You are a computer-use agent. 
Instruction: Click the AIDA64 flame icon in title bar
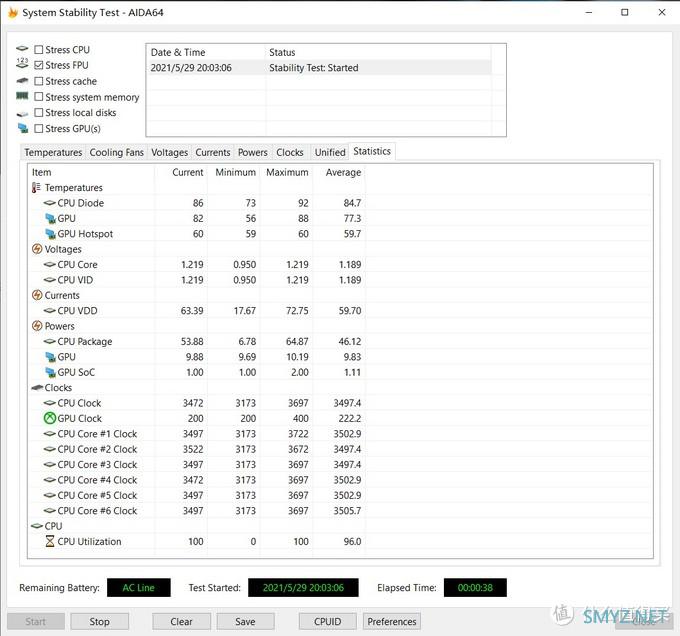click(13, 13)
